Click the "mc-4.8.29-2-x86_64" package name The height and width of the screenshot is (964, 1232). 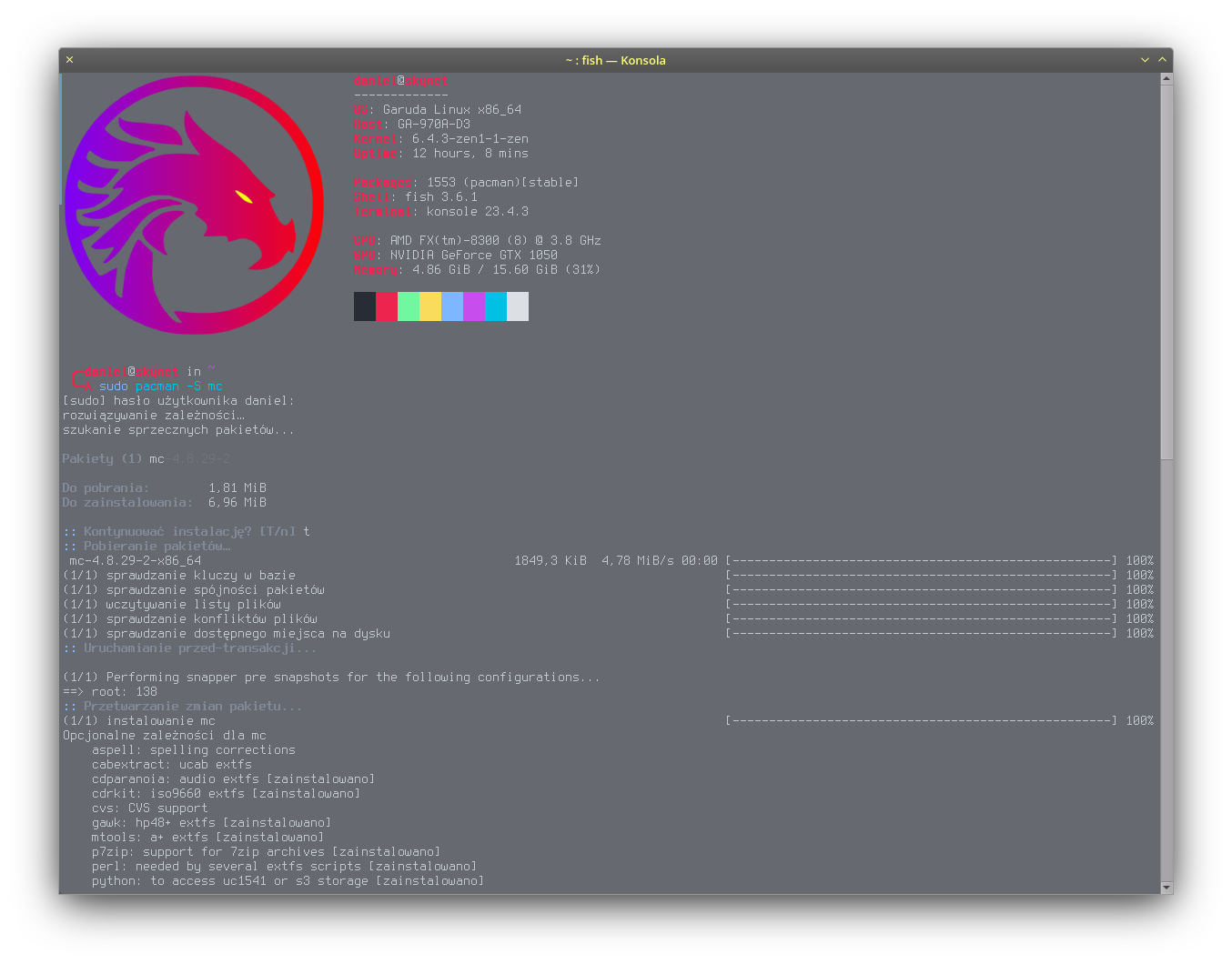click(136, 561)
